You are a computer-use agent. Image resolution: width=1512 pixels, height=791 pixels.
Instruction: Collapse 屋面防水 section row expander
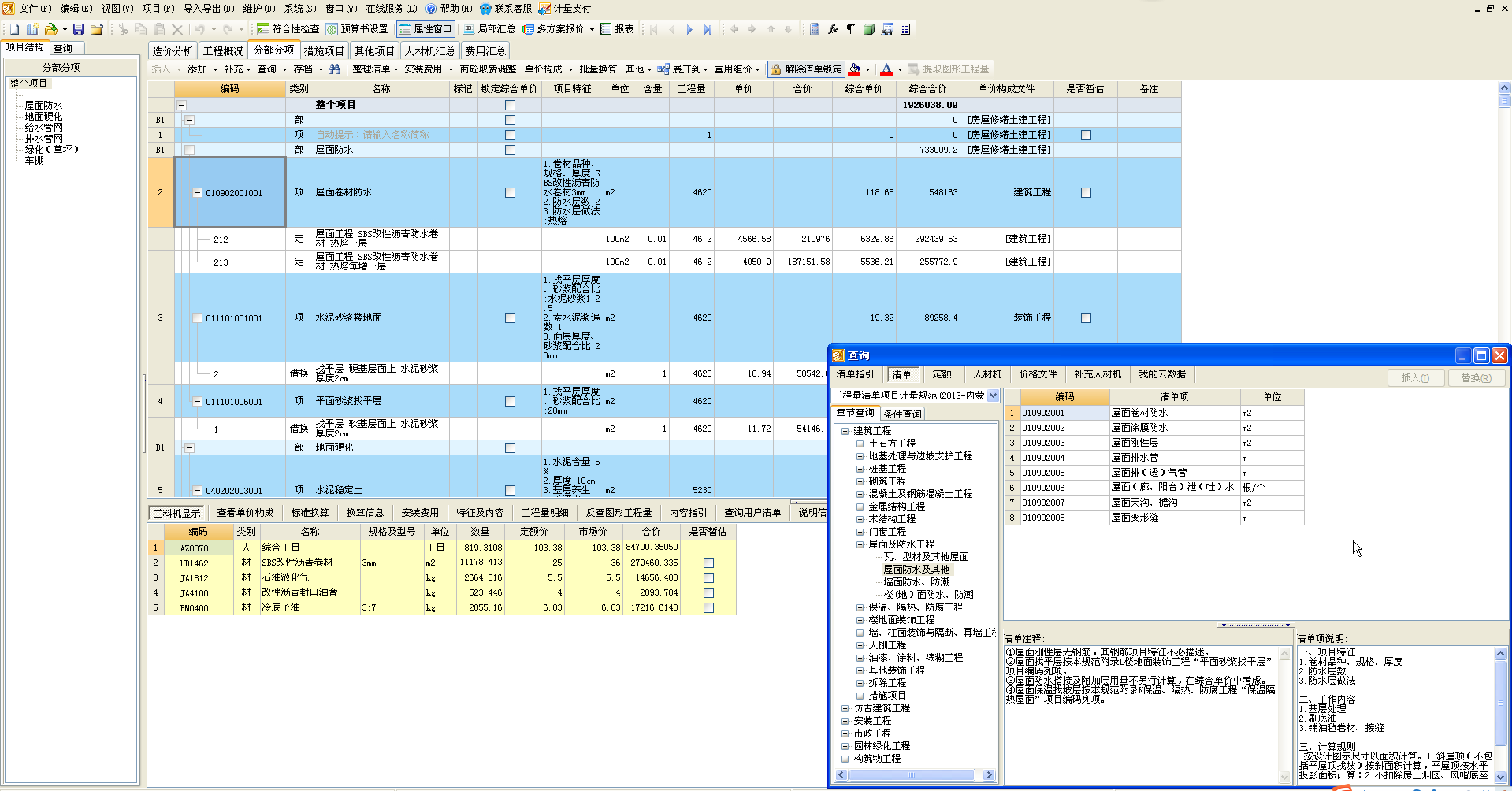pos(189,150)
